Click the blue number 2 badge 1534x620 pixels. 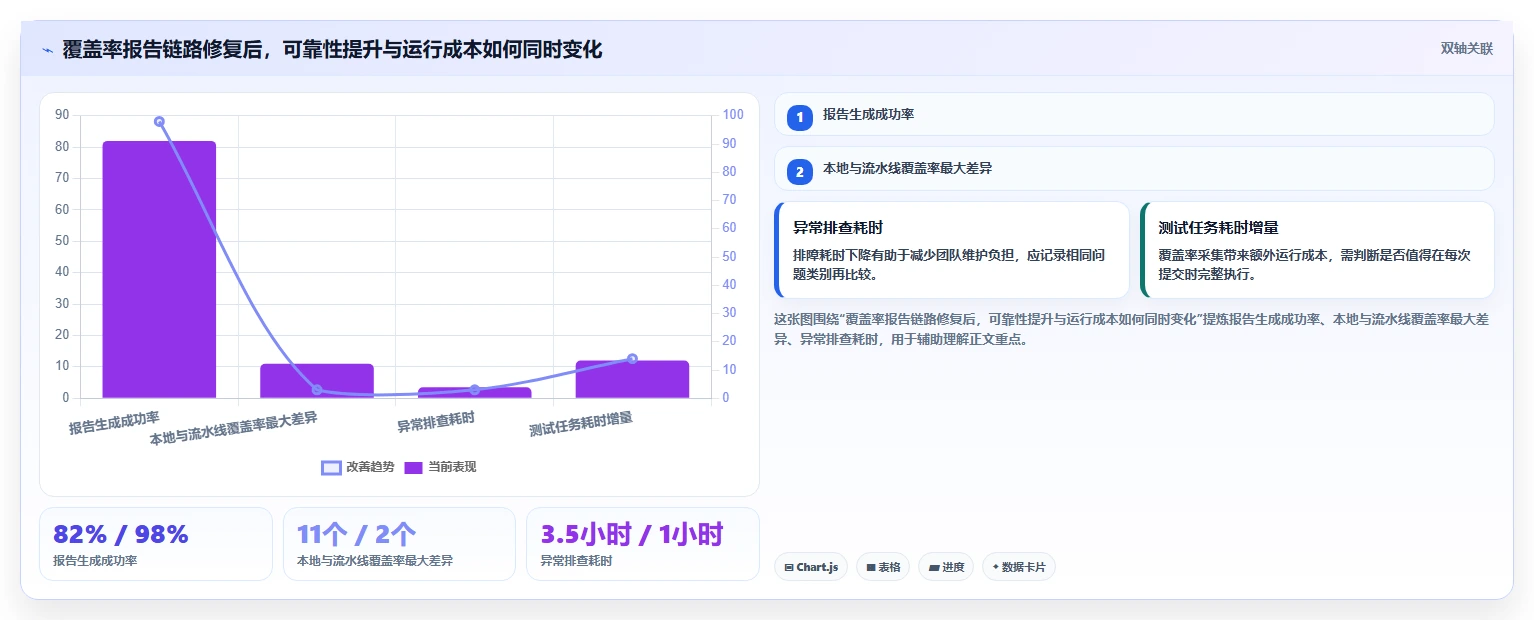[800, 172]
